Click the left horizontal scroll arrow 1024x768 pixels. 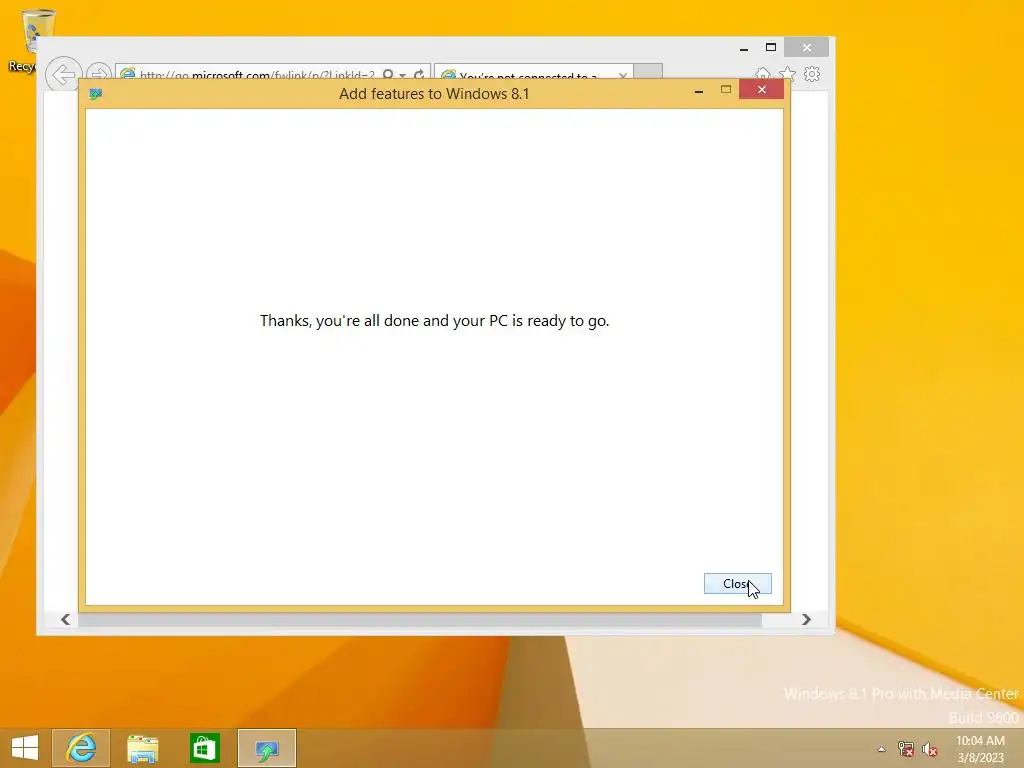65,619
